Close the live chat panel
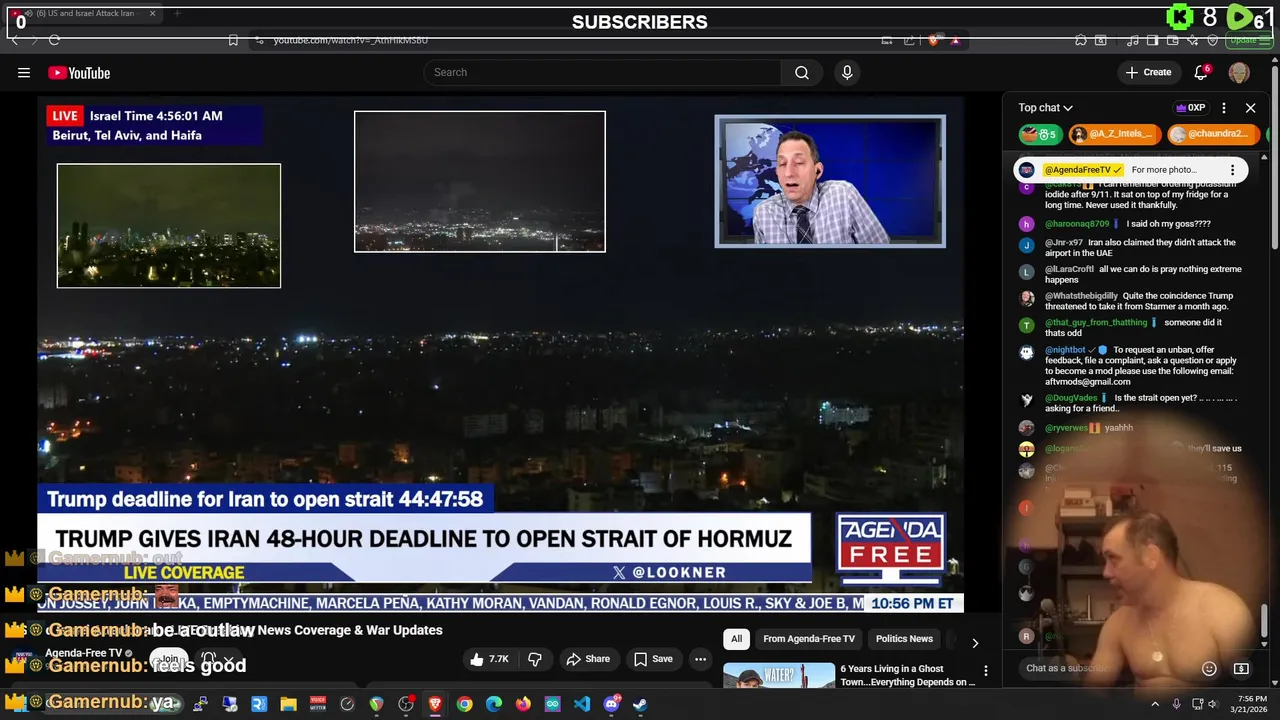 click(x=1250, y=108)
